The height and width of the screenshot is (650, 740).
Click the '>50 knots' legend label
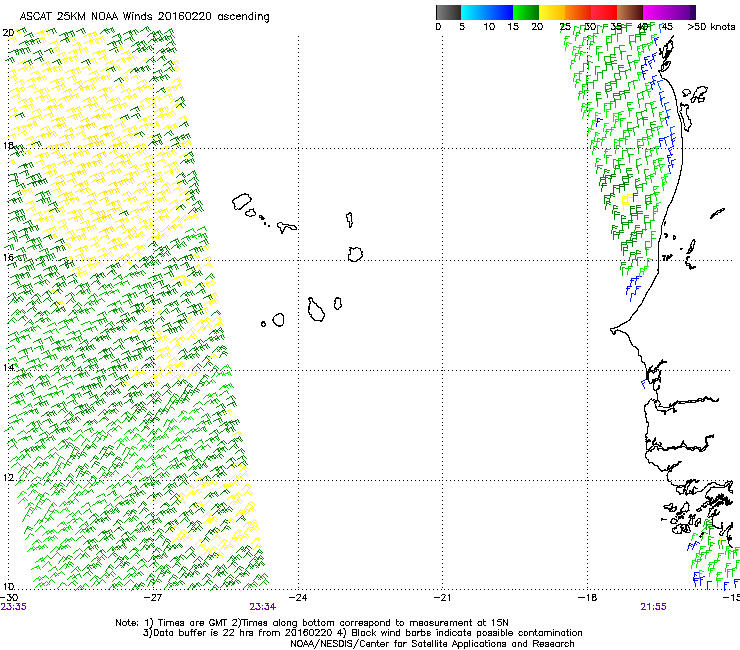[711, 27]
